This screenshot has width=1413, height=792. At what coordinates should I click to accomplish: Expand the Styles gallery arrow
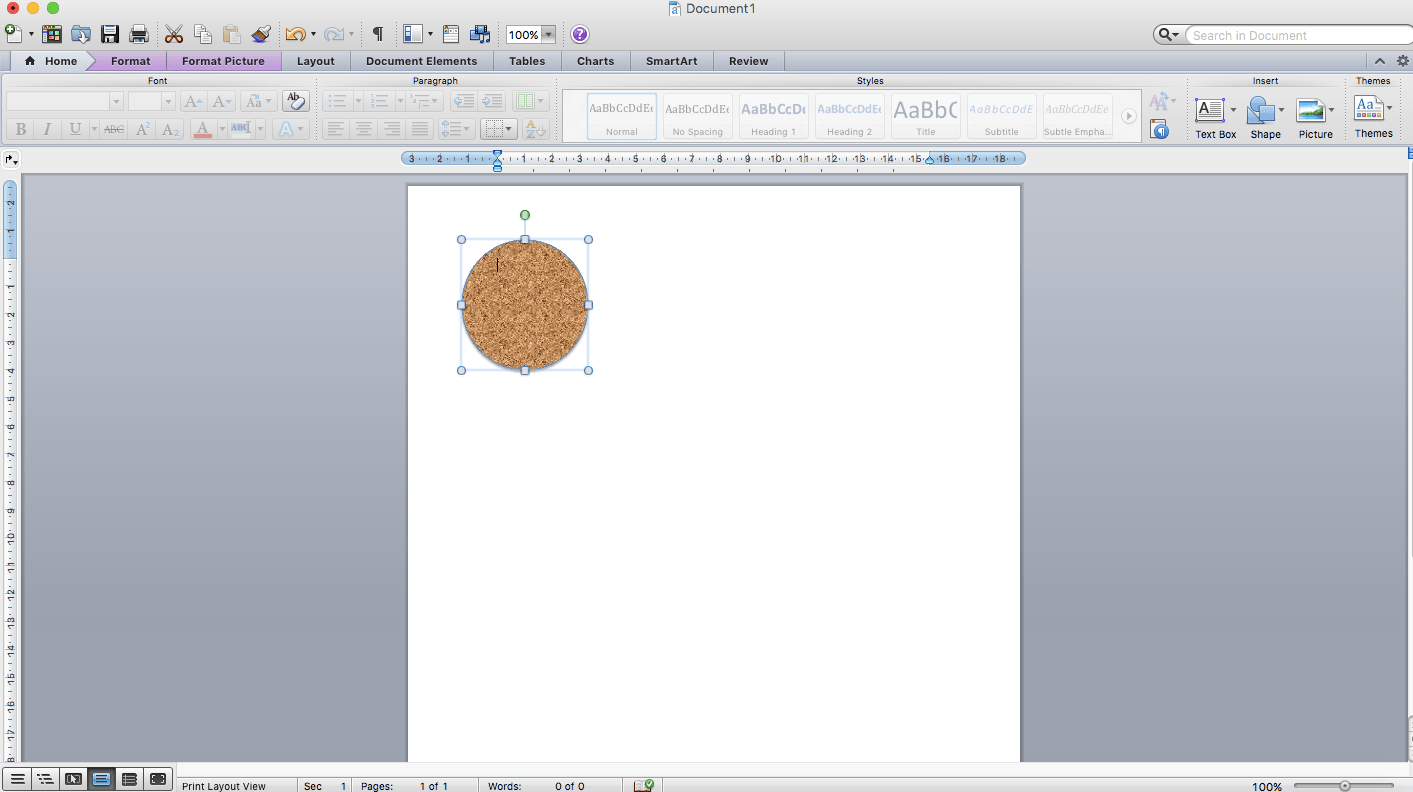(1129, 116)
